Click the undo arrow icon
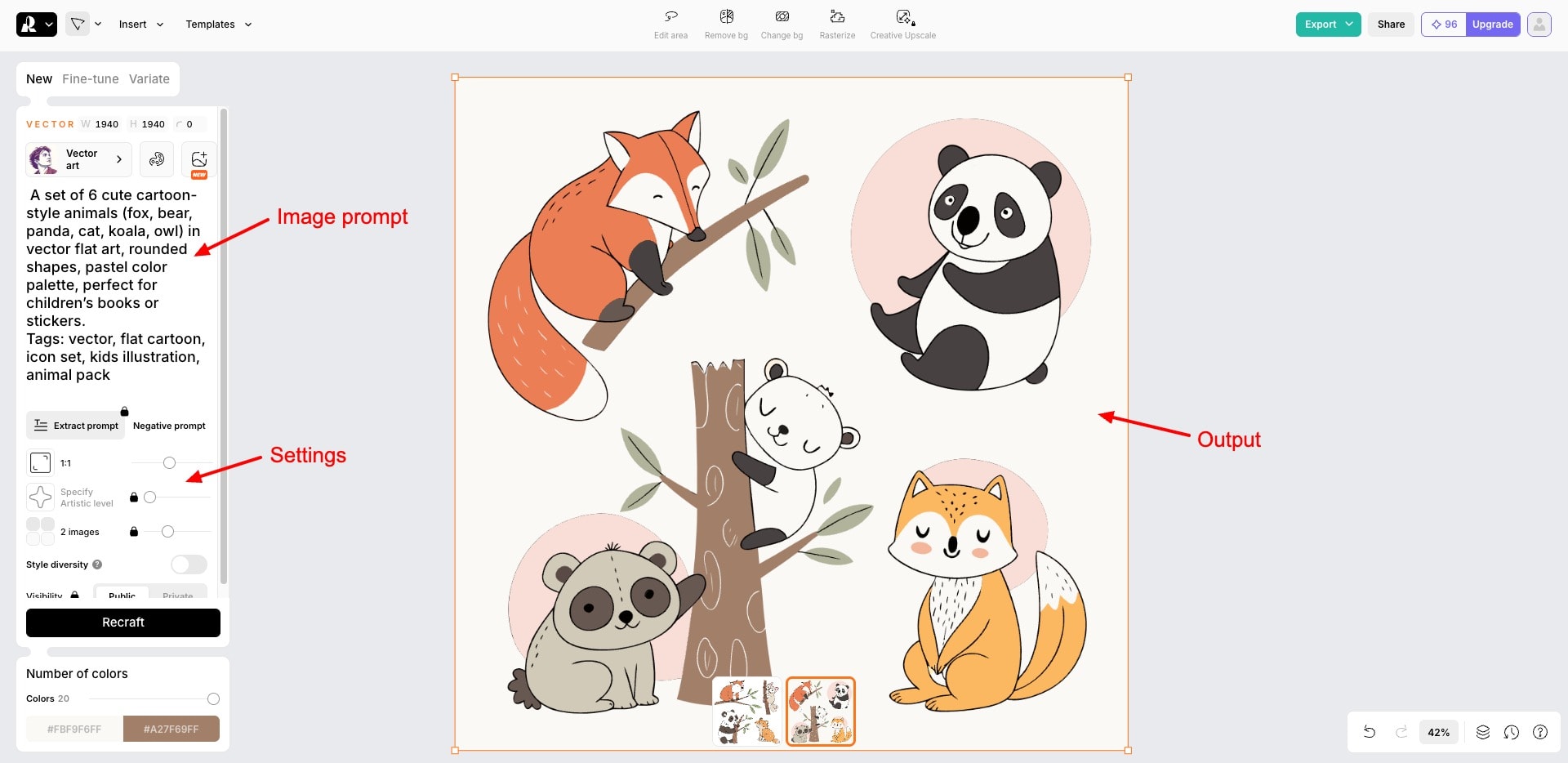Image resolution: width=1568 pixels, height=763 pixels. (x=1370, y=732)
